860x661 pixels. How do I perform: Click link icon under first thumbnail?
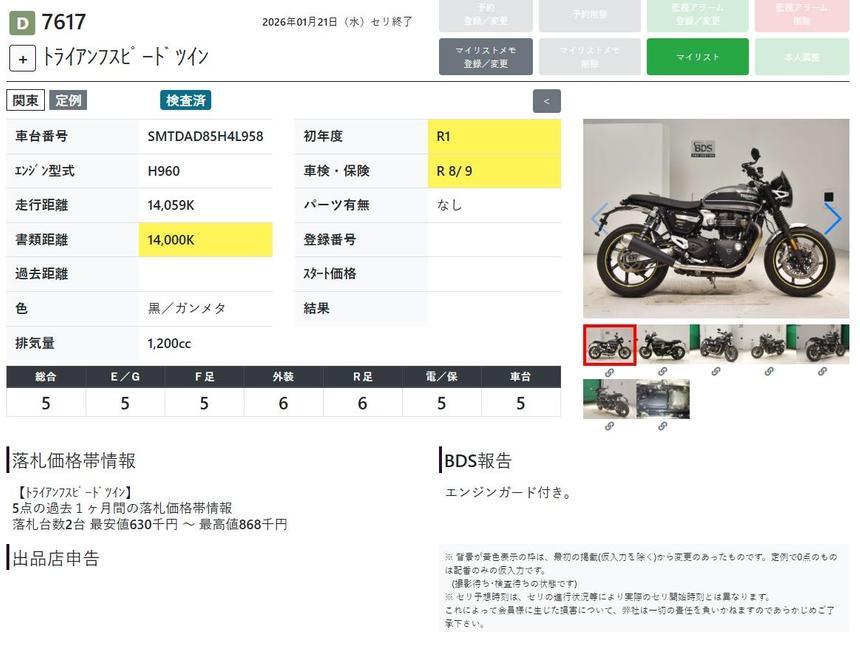[609, 372]
